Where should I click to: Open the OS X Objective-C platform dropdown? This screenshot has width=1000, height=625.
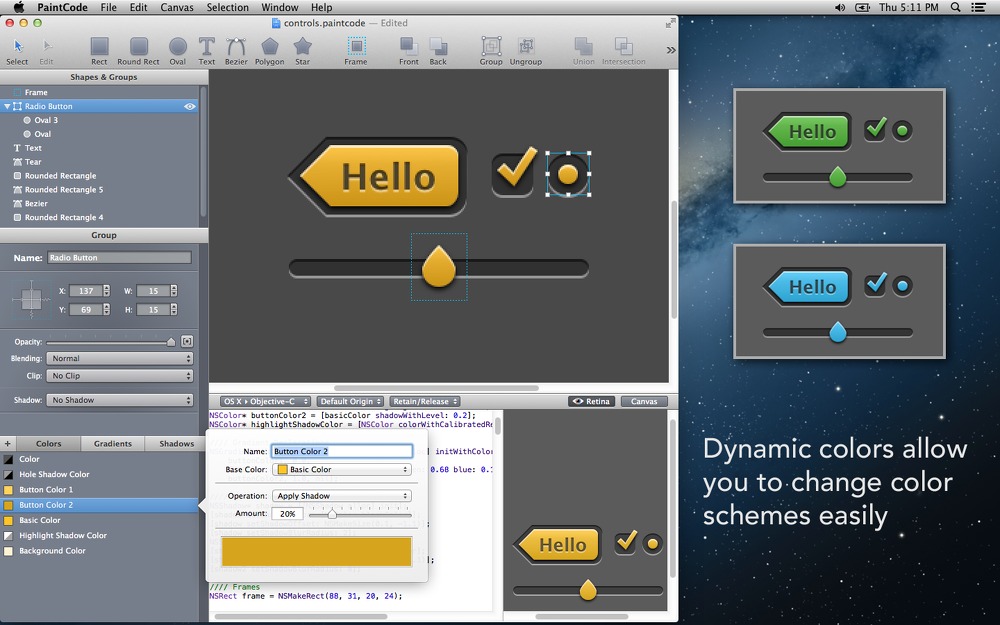(x=265, y=401)
